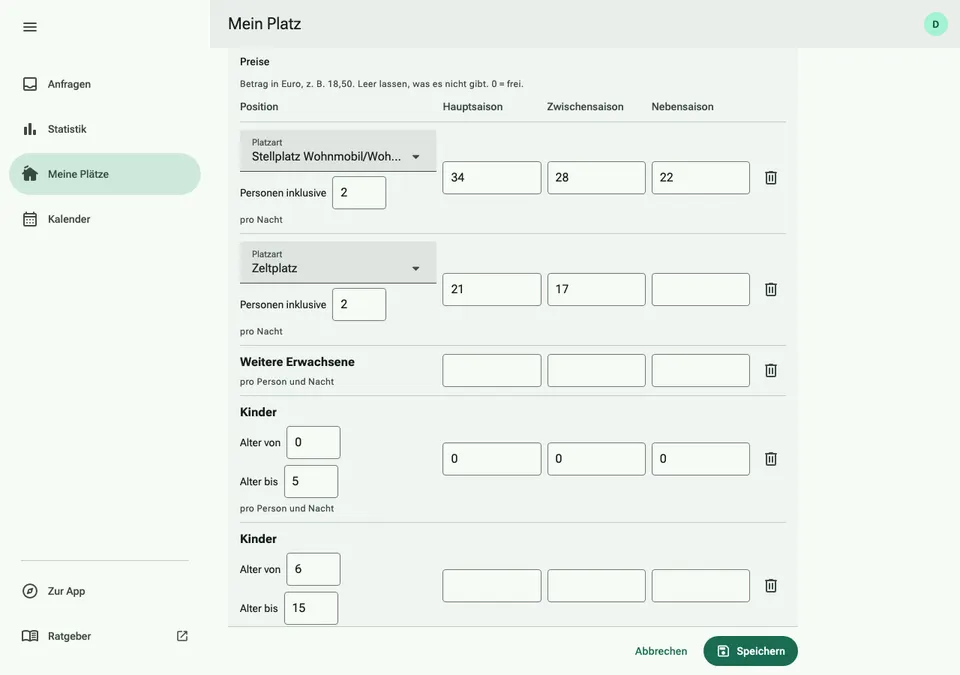Viewport: 960px width, 675px height.
Task: Delete the Zeltplatz price row
Action: tap(770, 289)
